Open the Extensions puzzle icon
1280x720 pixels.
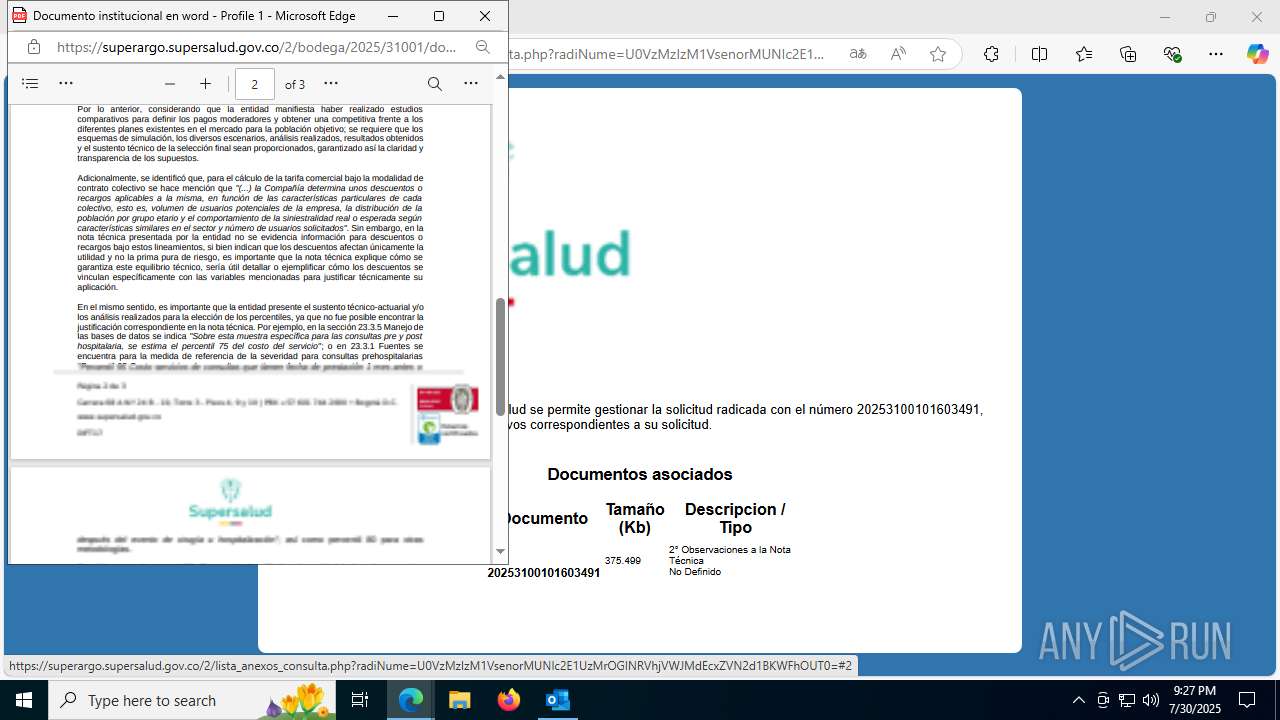coord(991,54)
